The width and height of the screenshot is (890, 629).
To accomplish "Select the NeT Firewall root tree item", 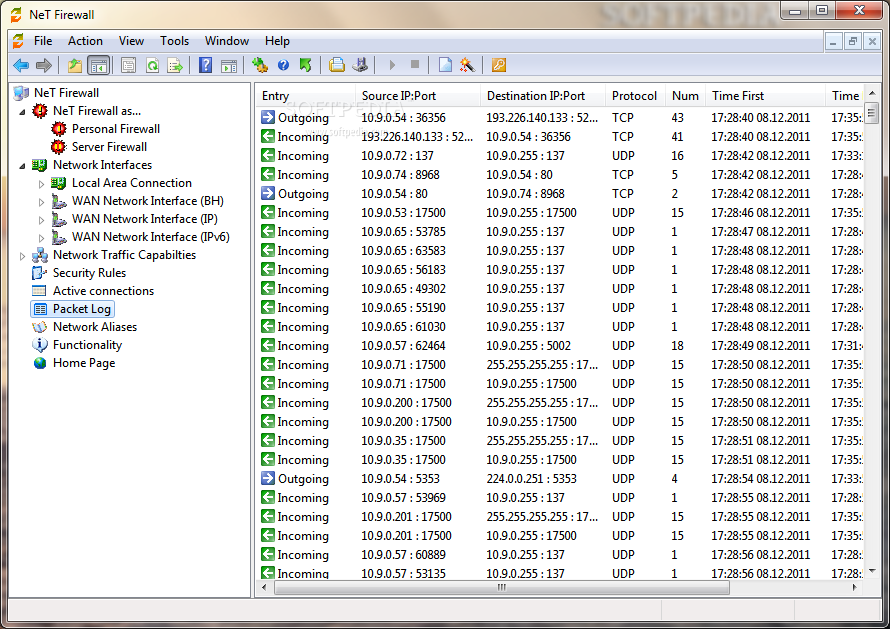I will coord(66,93).
